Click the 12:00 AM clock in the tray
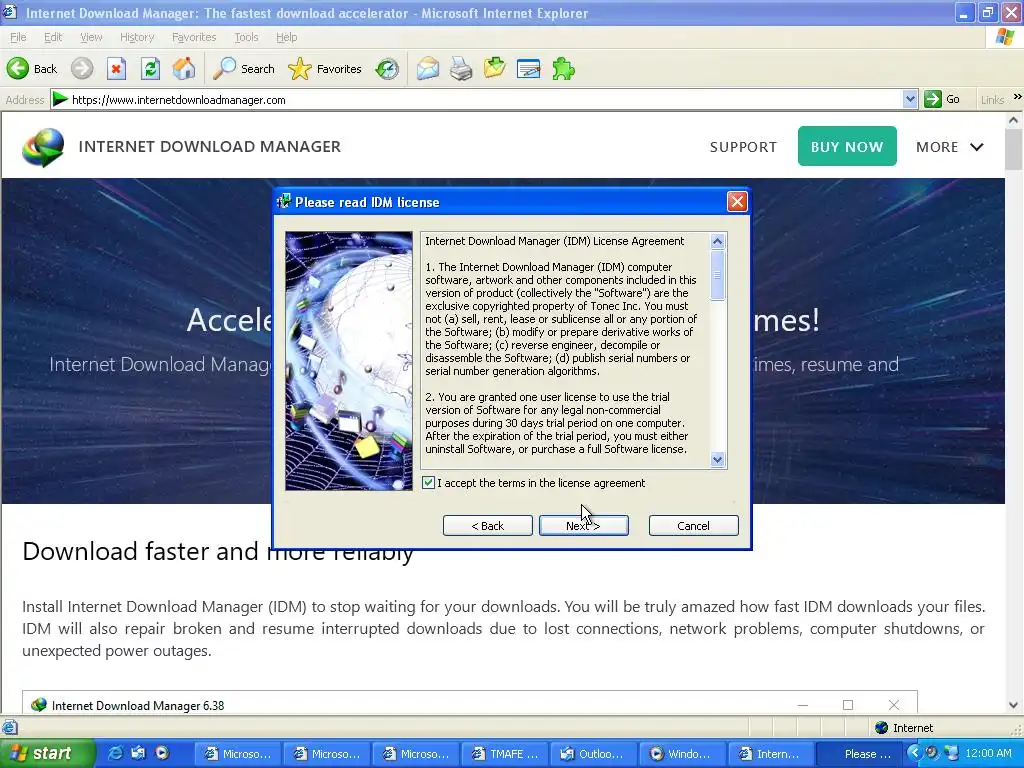This screenshot has width=1024, height=768. coord(988,754)
